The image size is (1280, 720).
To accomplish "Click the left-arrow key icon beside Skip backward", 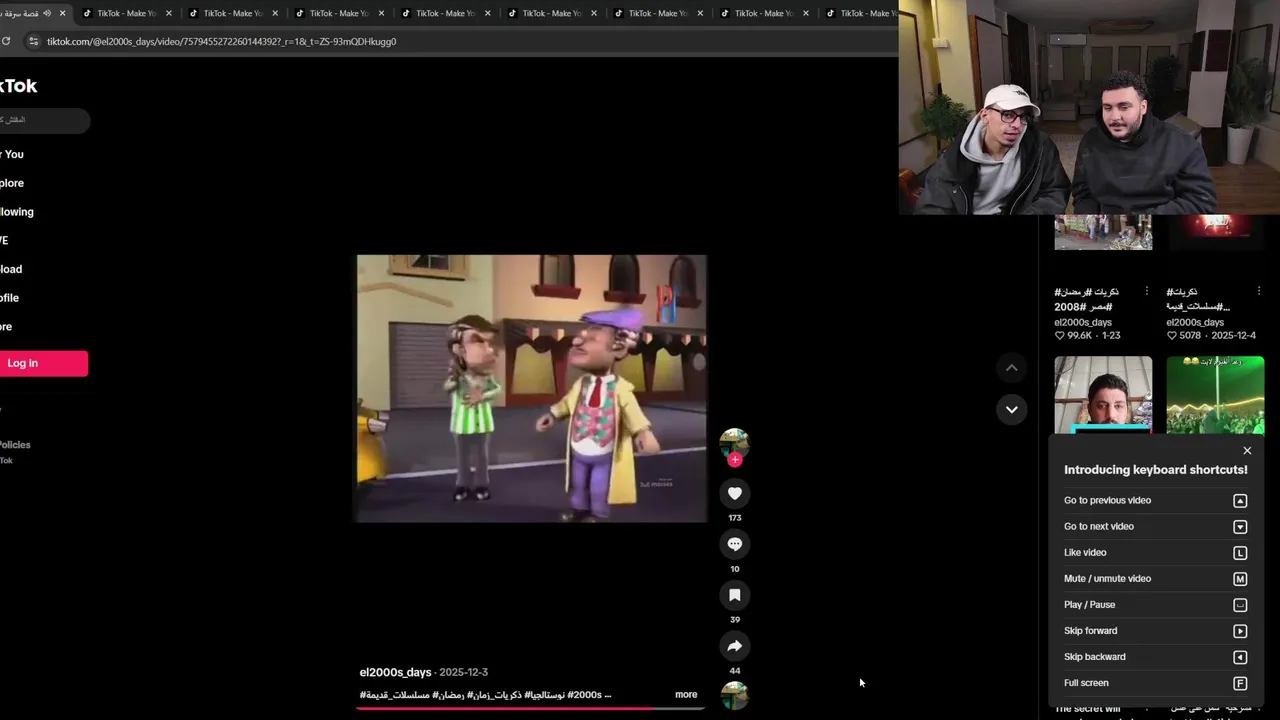I will (1240, 657).
